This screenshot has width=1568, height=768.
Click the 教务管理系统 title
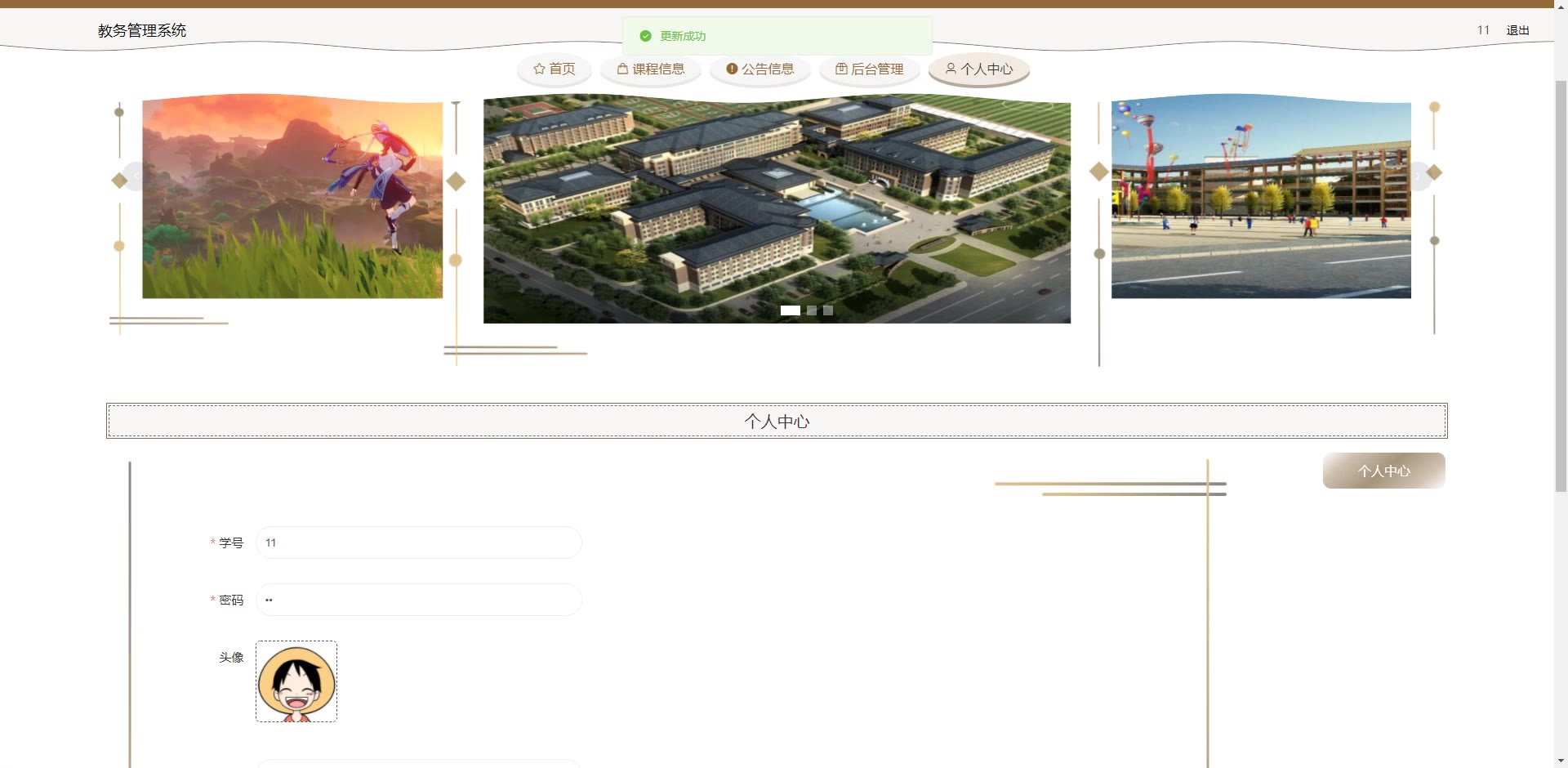[142, 30]
